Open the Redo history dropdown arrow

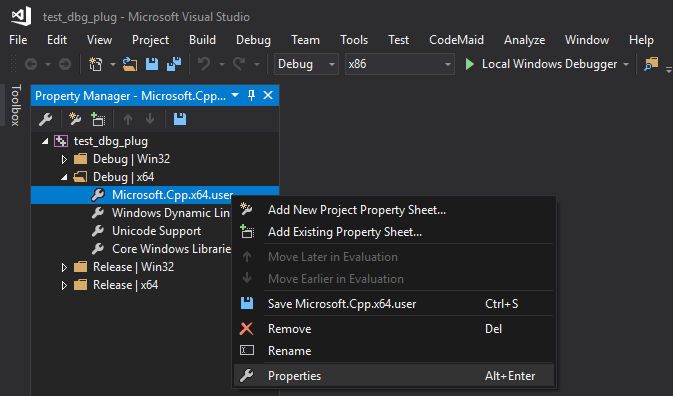[257, 64]
